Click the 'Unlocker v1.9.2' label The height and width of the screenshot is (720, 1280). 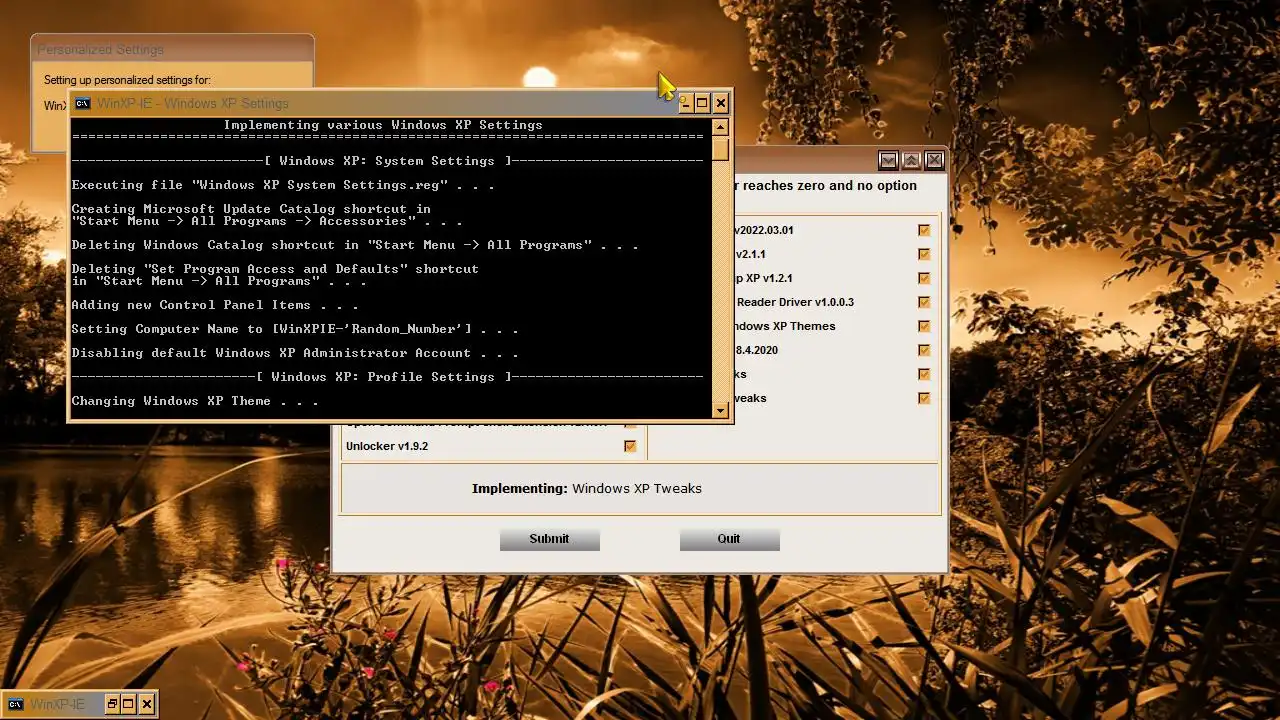pyautogui.click(x=387, y=446)
